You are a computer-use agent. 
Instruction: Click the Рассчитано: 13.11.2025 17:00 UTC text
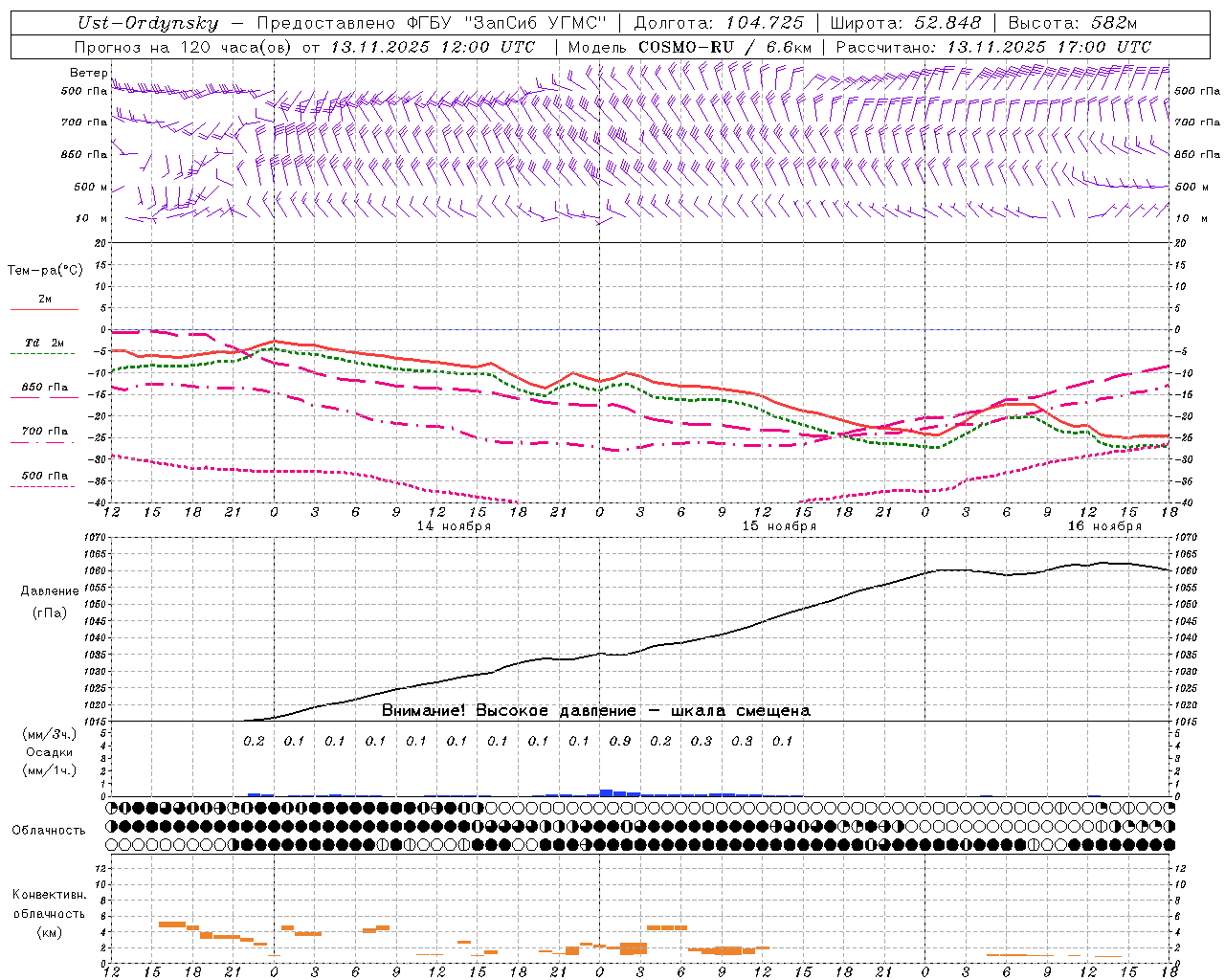993,47
